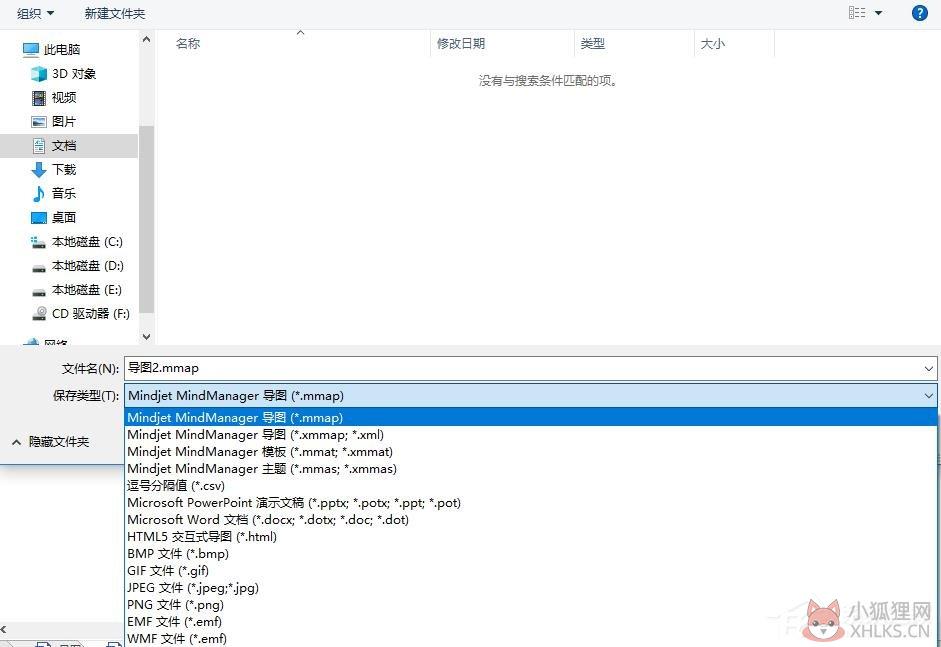
Task: Open the 组织 menu
Action: point(35,13)
